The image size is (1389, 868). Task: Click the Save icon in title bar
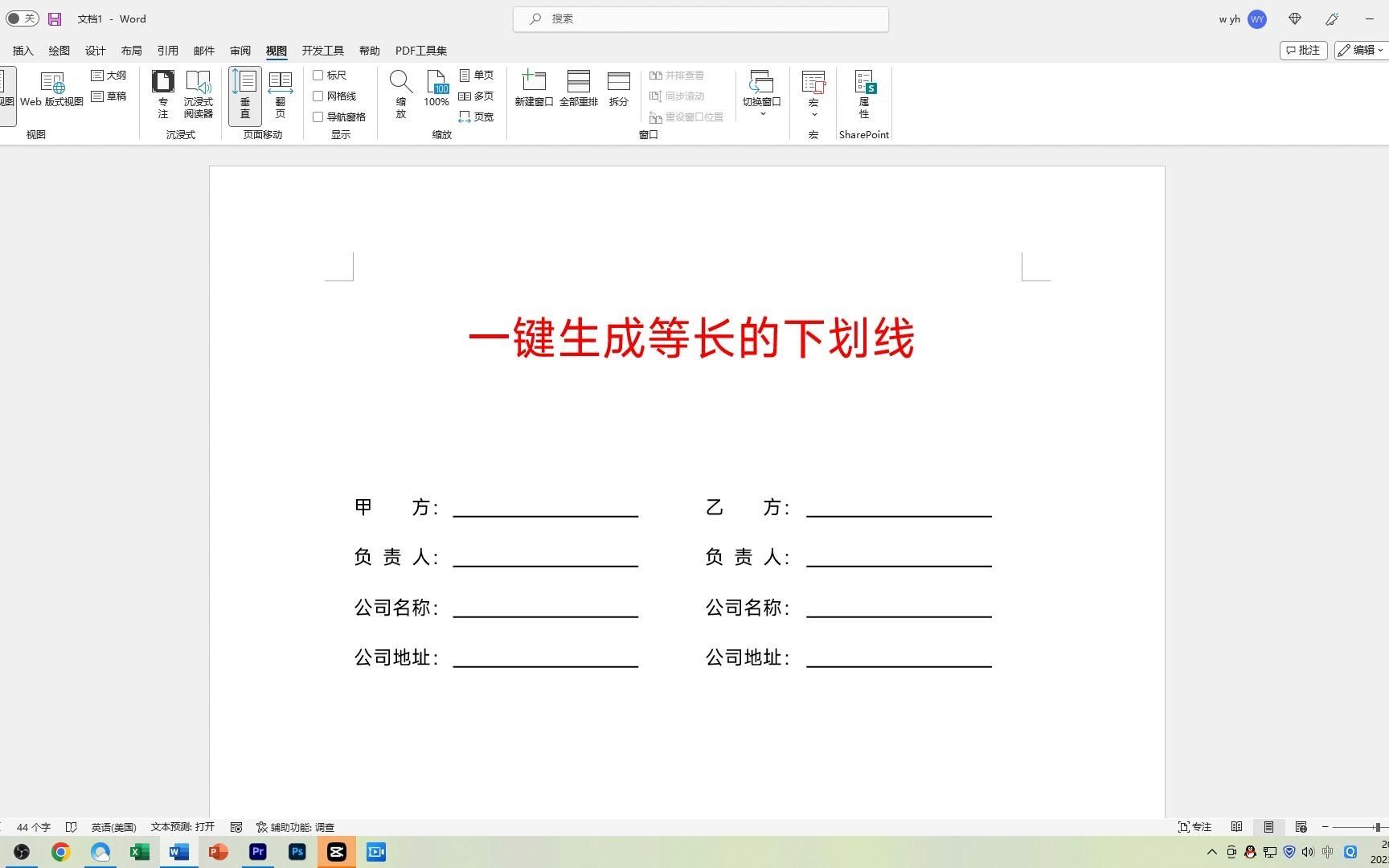tap(55, 18)
